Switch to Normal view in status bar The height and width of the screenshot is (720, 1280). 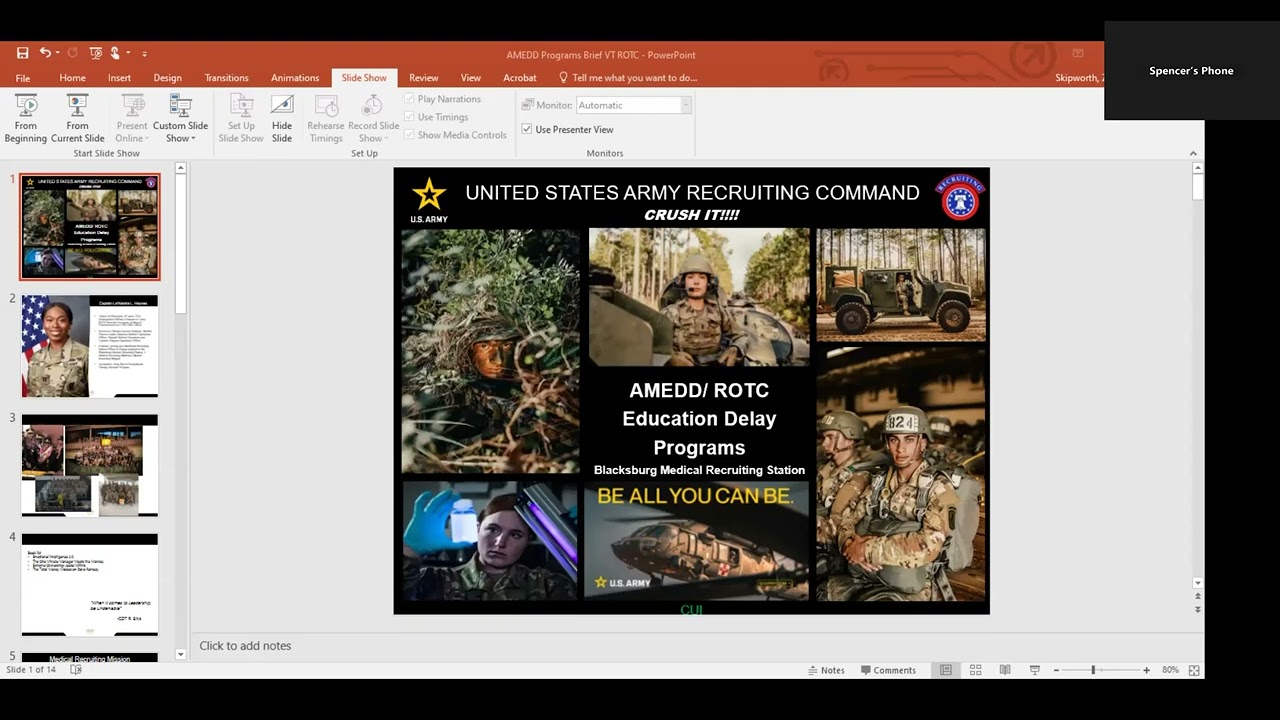[x=945, y=670]
